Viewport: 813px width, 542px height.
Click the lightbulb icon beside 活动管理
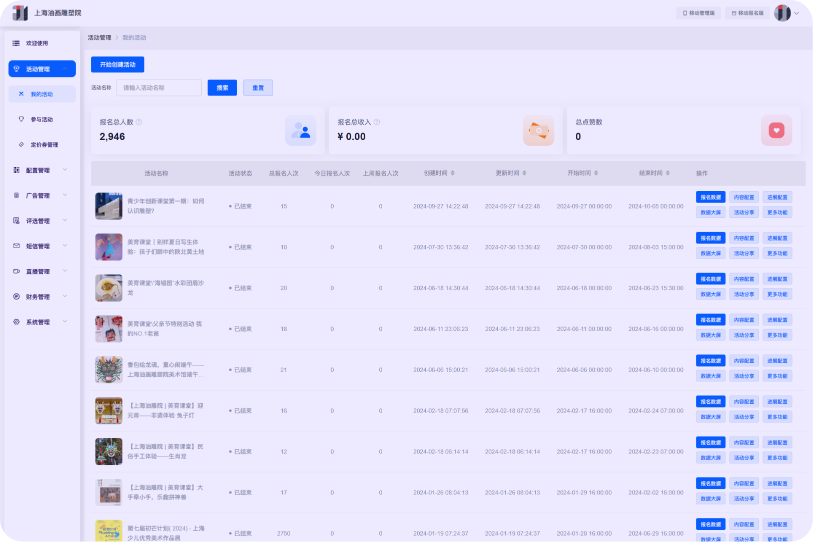coord(17,68)
